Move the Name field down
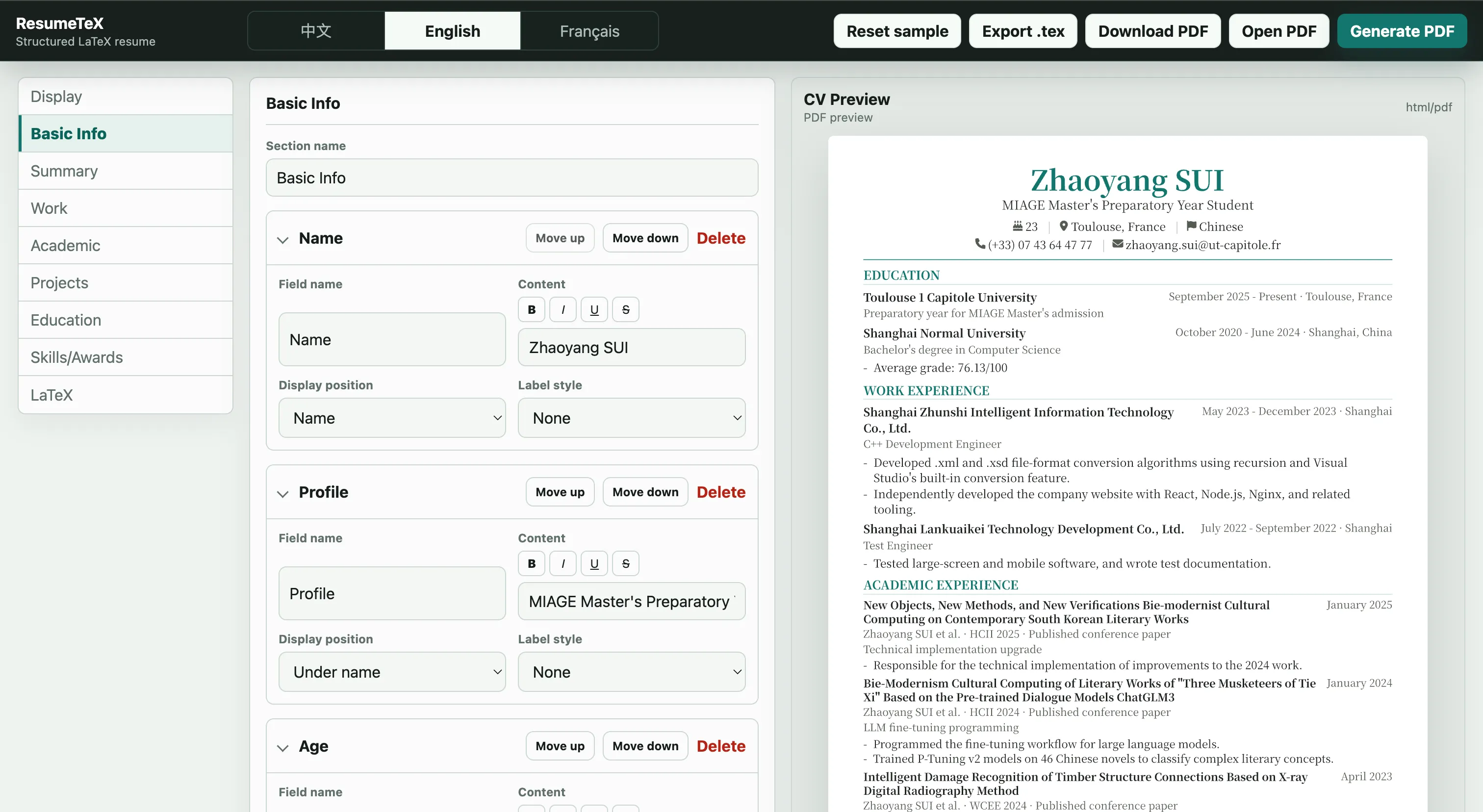Screen dimensions: 1483x812 click(x=645, y=238)
